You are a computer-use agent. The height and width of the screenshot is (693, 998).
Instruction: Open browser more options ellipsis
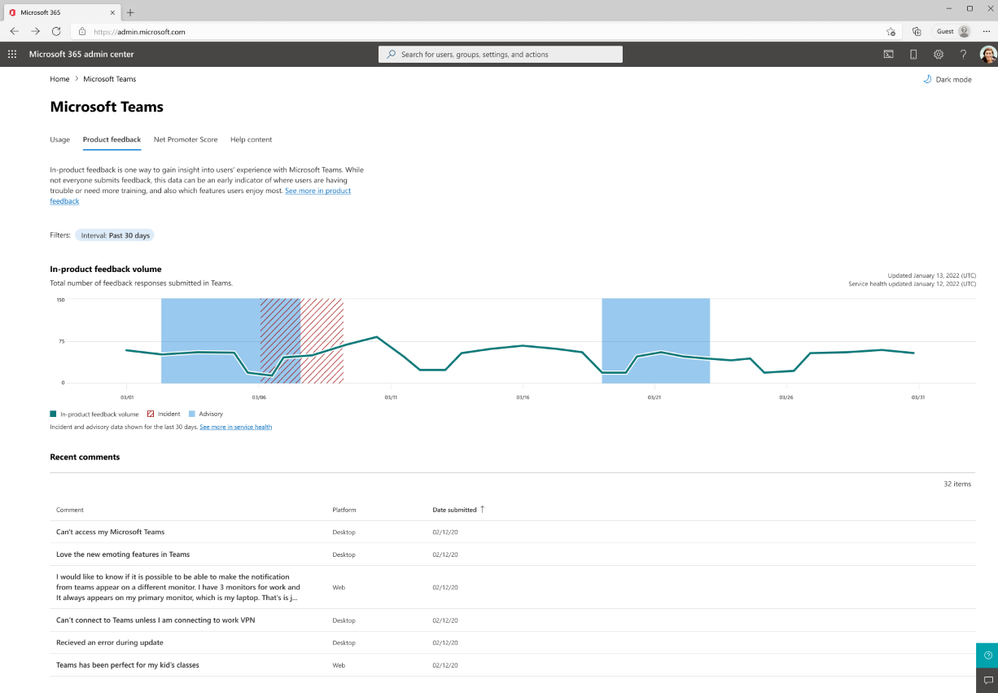[x=986, y=31]
